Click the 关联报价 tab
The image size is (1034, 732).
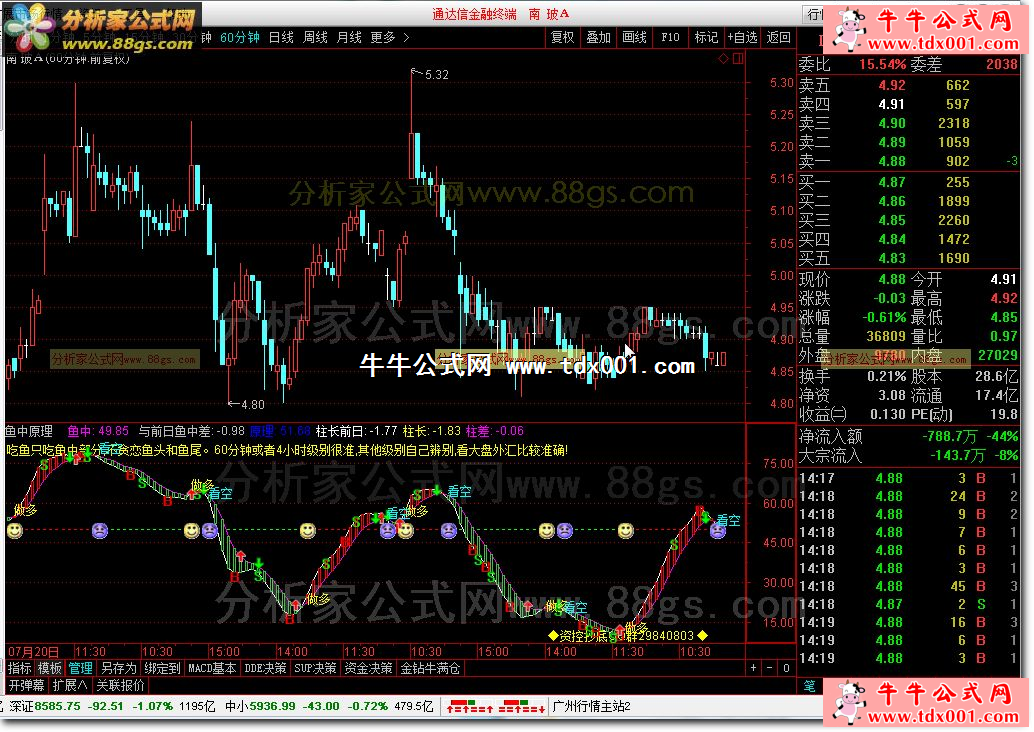pyautogui.click(x=120, y=686)
